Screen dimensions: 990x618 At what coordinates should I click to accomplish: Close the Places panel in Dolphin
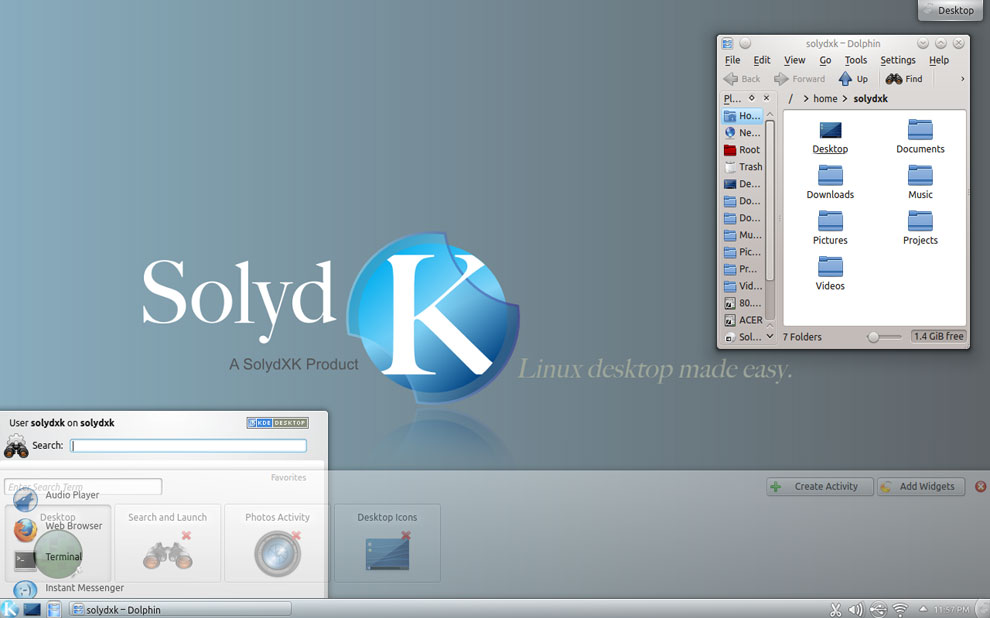[766, 98]
